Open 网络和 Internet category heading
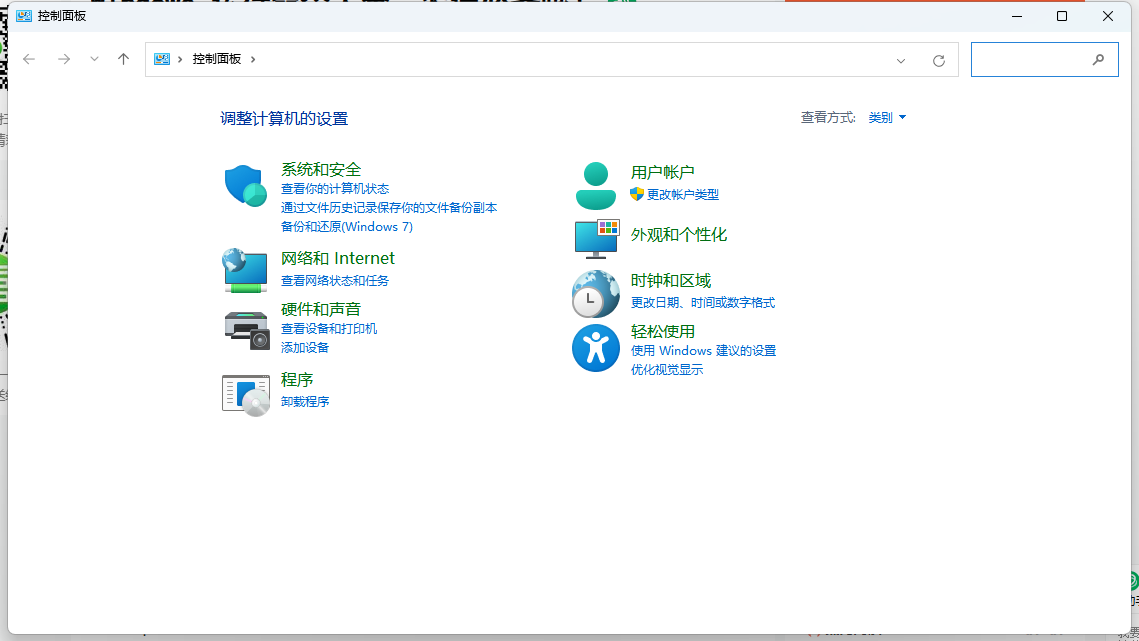 tap(338, 259)
